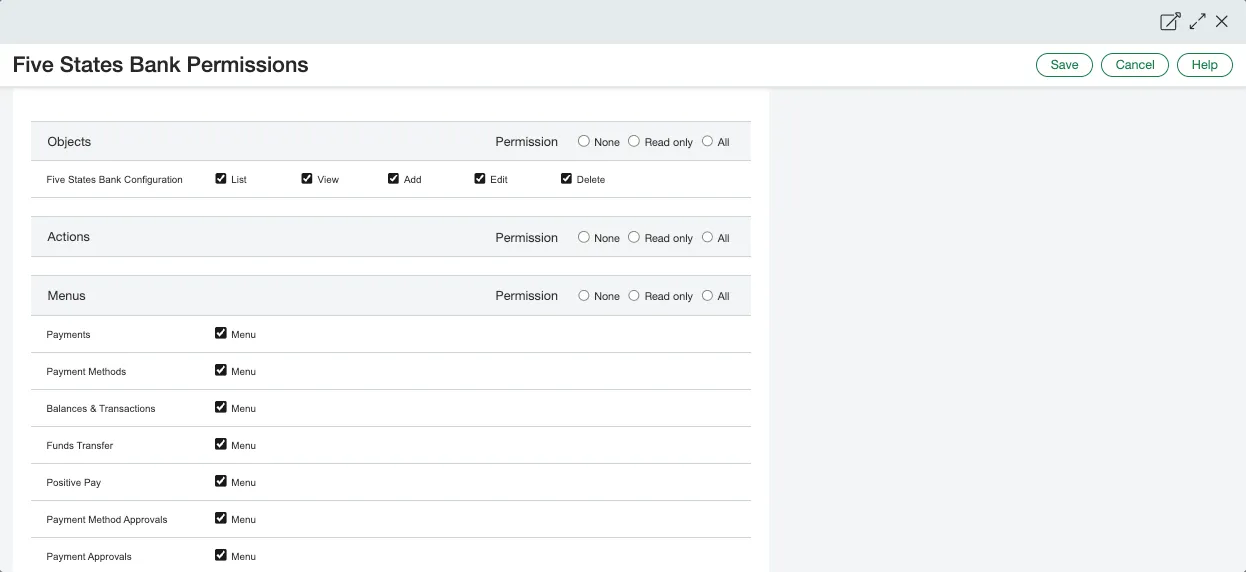Open Help for this page
1246x572 pixels.
click(x=1205, y=65)
